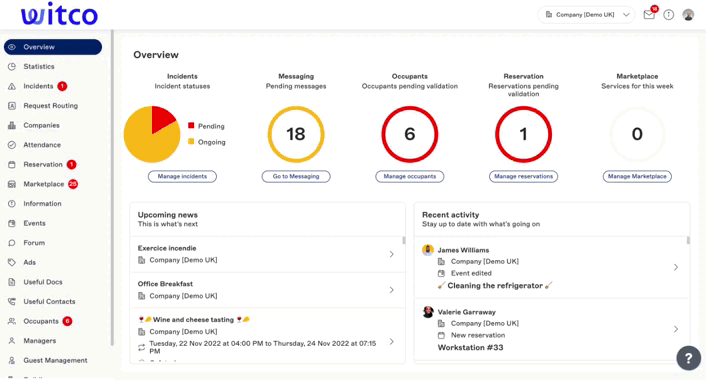Open the mail inbox envelope icon

(x=649, y=15)
